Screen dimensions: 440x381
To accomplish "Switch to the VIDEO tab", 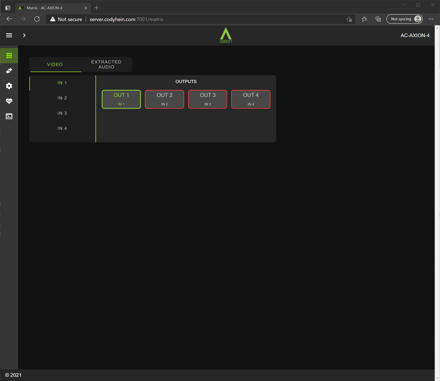I will [55, 64].
